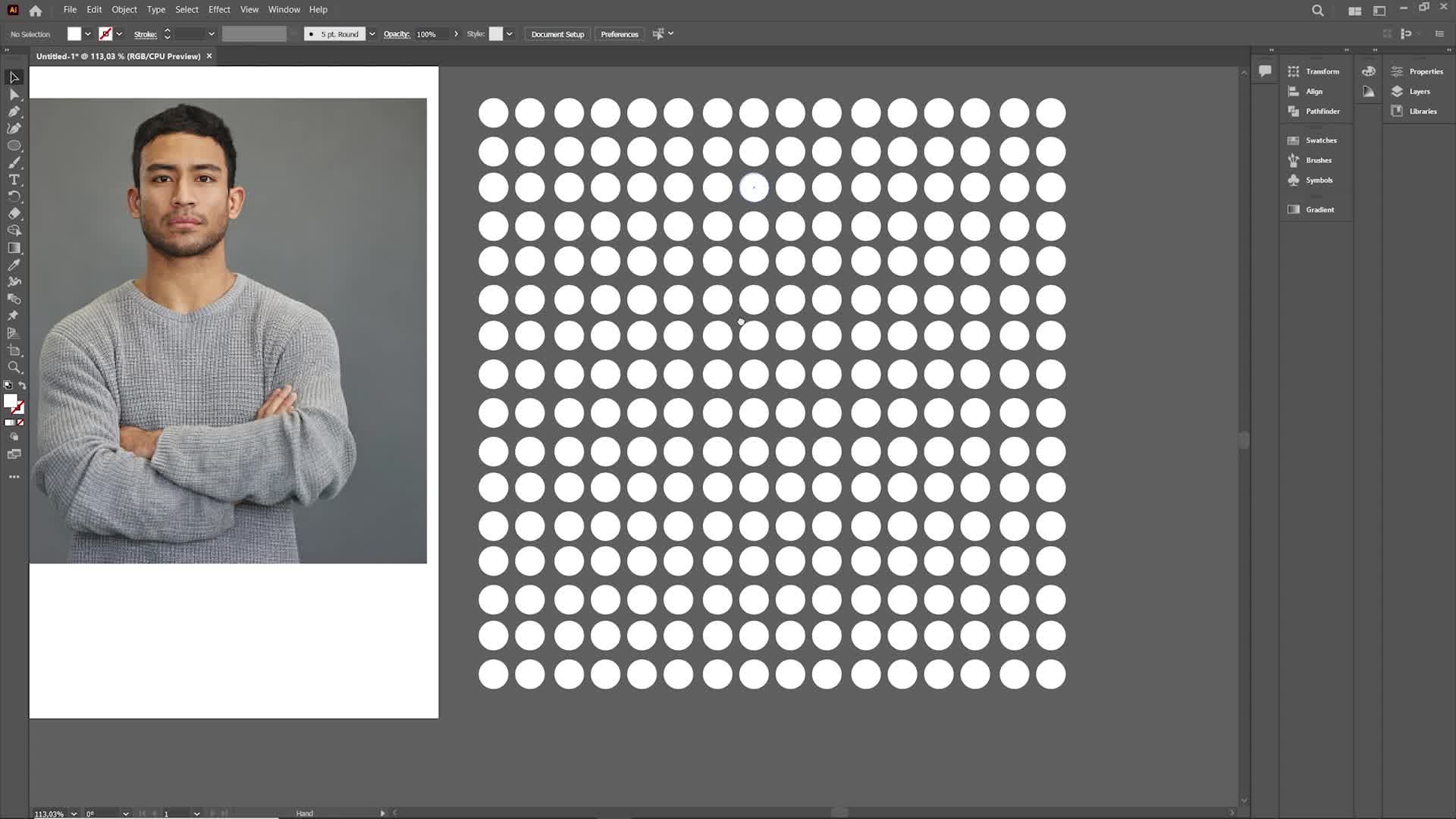Viewport: 1456px width, 819px height.
Task: Set the color to none in toolbar
Action: (x=20, y=422)
